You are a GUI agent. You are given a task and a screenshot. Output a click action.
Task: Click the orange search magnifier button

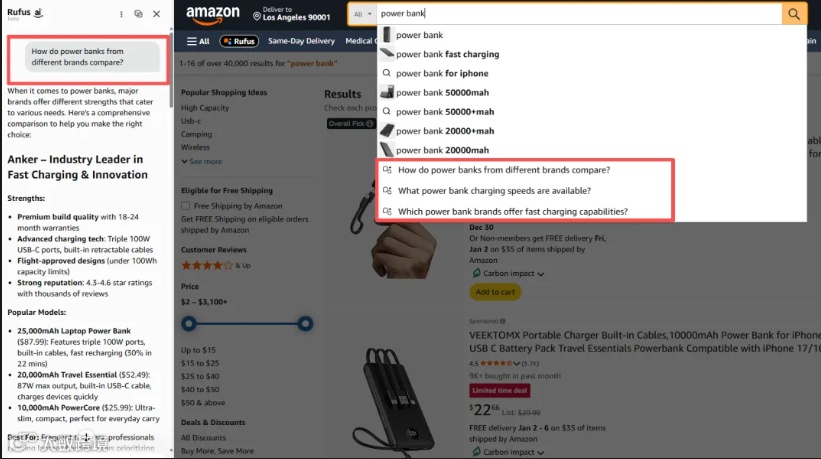tap(794, 14)
